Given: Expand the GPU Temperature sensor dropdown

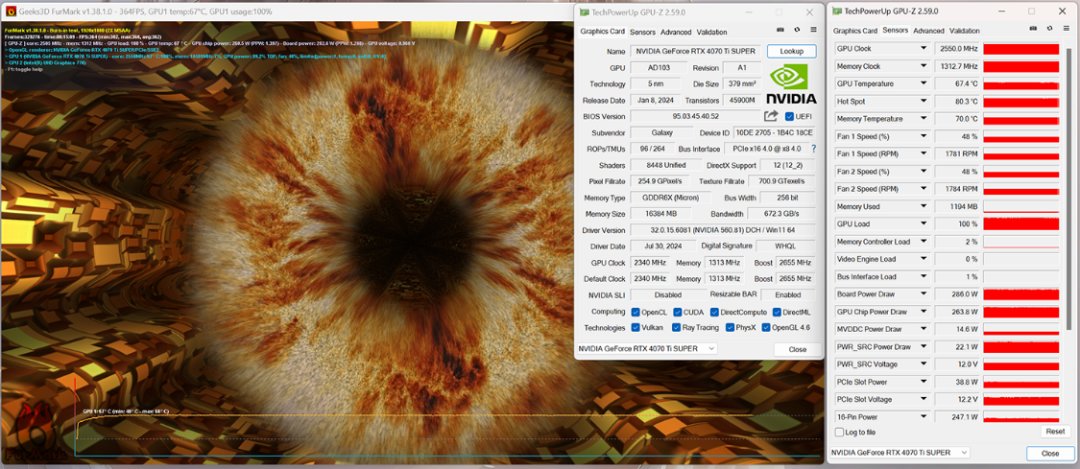Looking at the screenshot, I should [925, 84].
